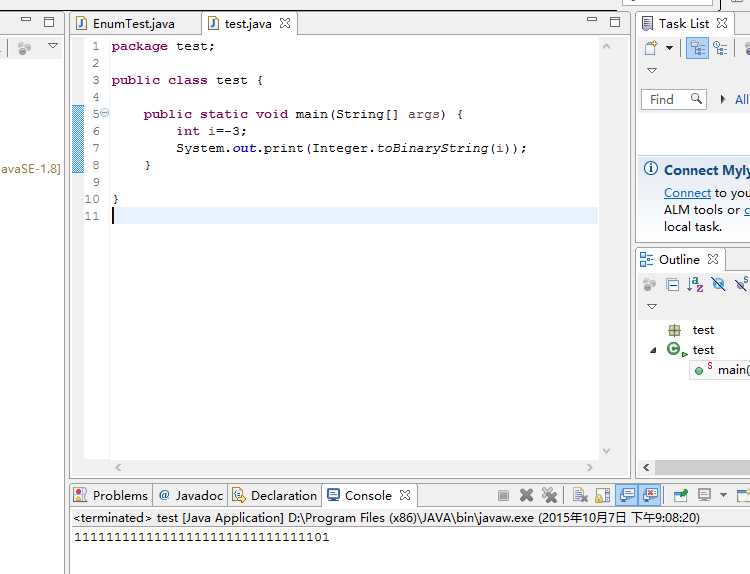Toggle Hide Fields in the Outline view
750x574 pixels.
[718, 284]
